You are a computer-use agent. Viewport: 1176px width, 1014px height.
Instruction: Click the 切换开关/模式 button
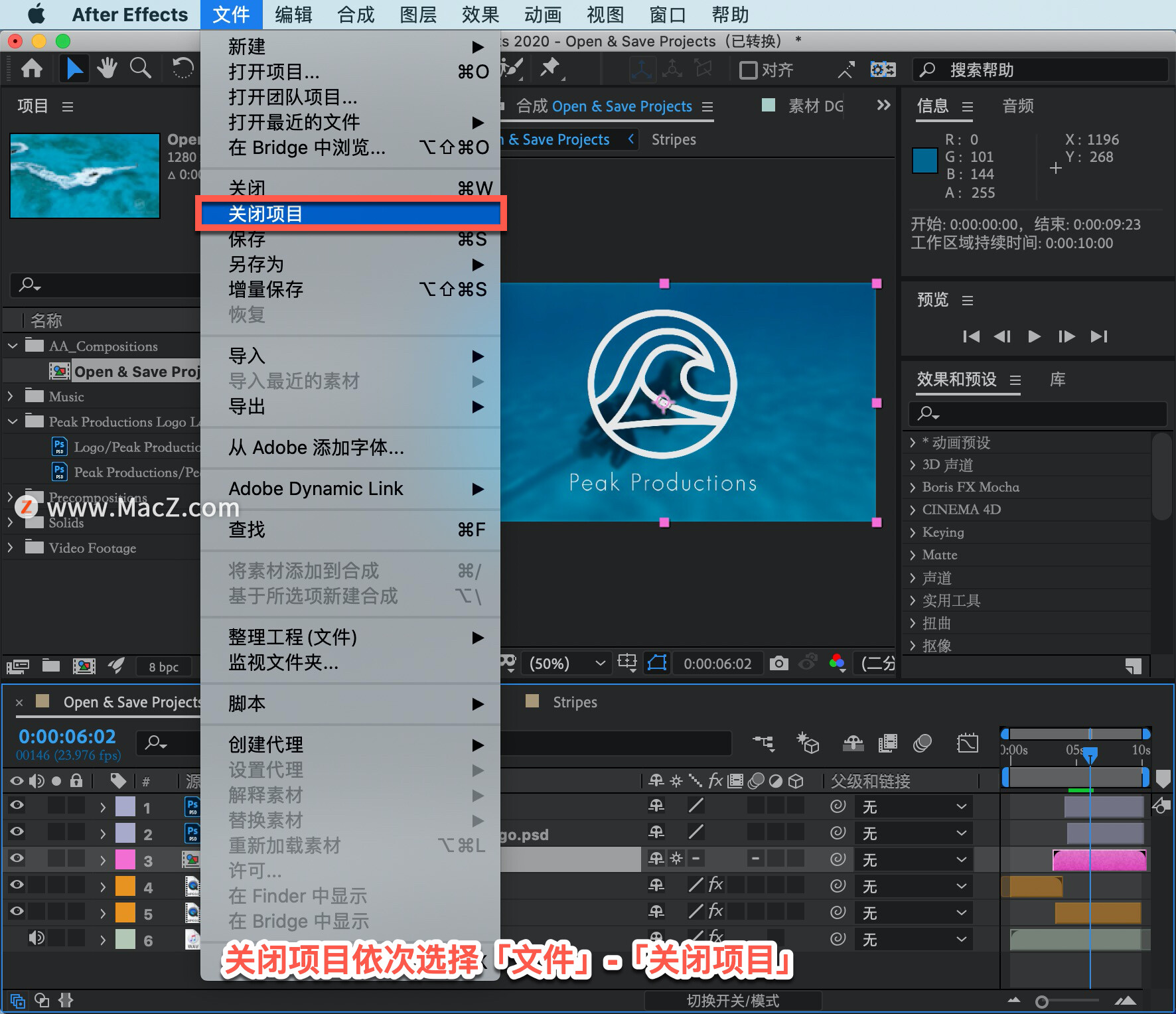pyautogui.click(x=733, y=1001)
